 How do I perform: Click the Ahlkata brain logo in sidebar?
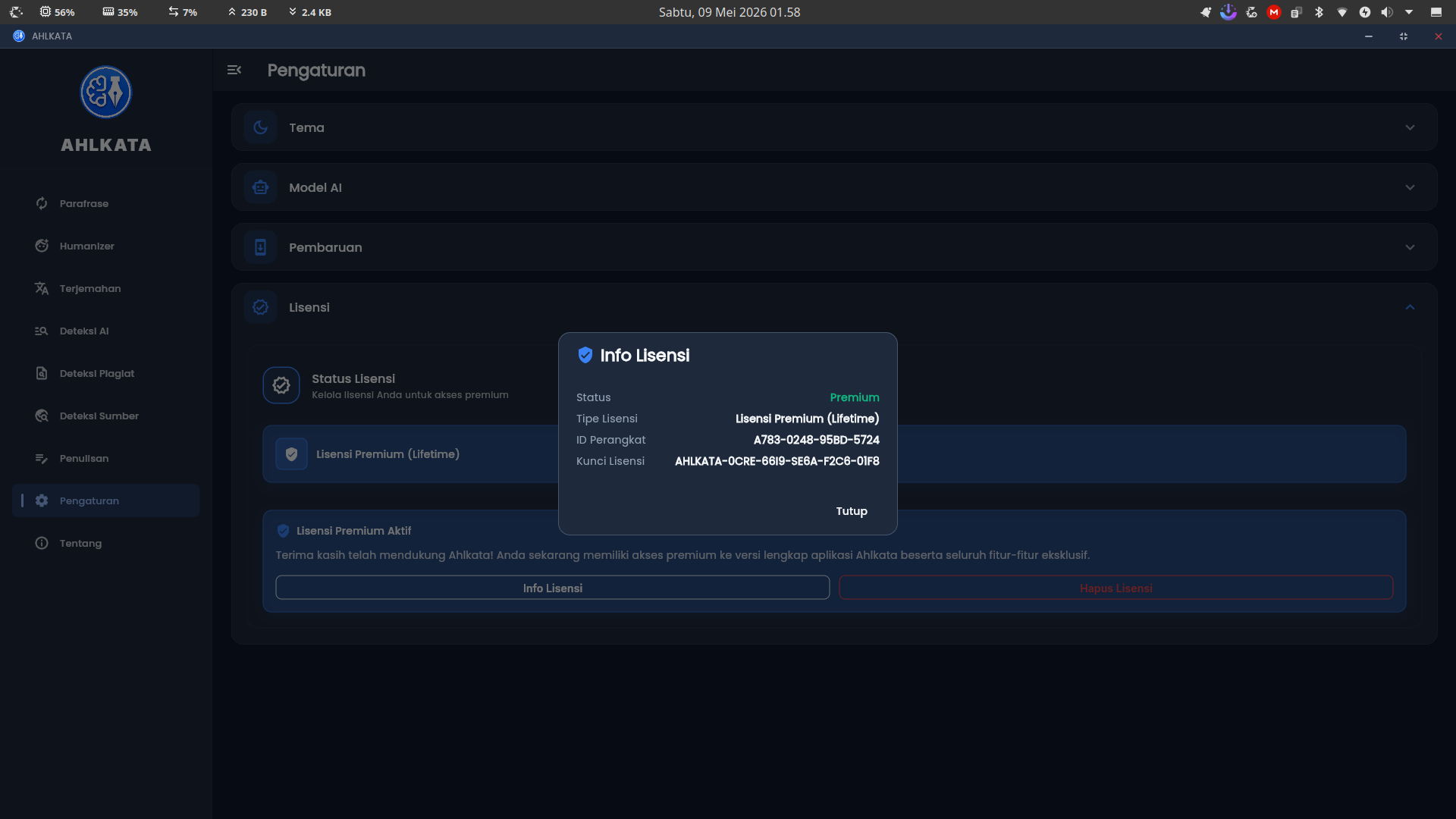click(106, 93)
